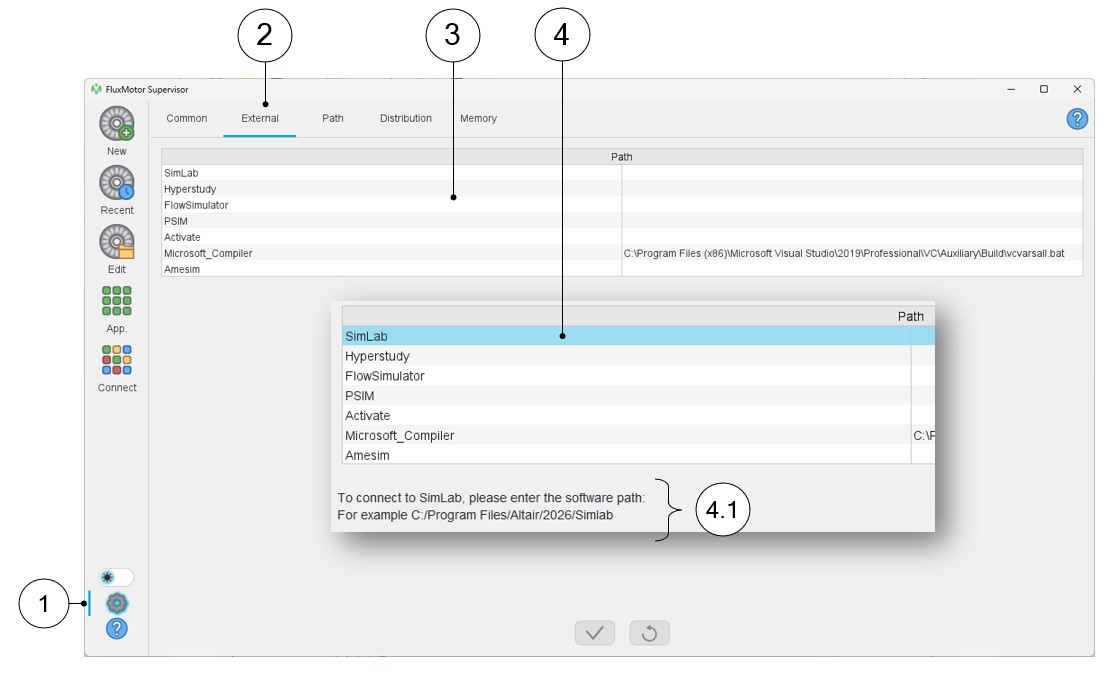
Task: Apply changes with the checkmark button
Action: 595,633
